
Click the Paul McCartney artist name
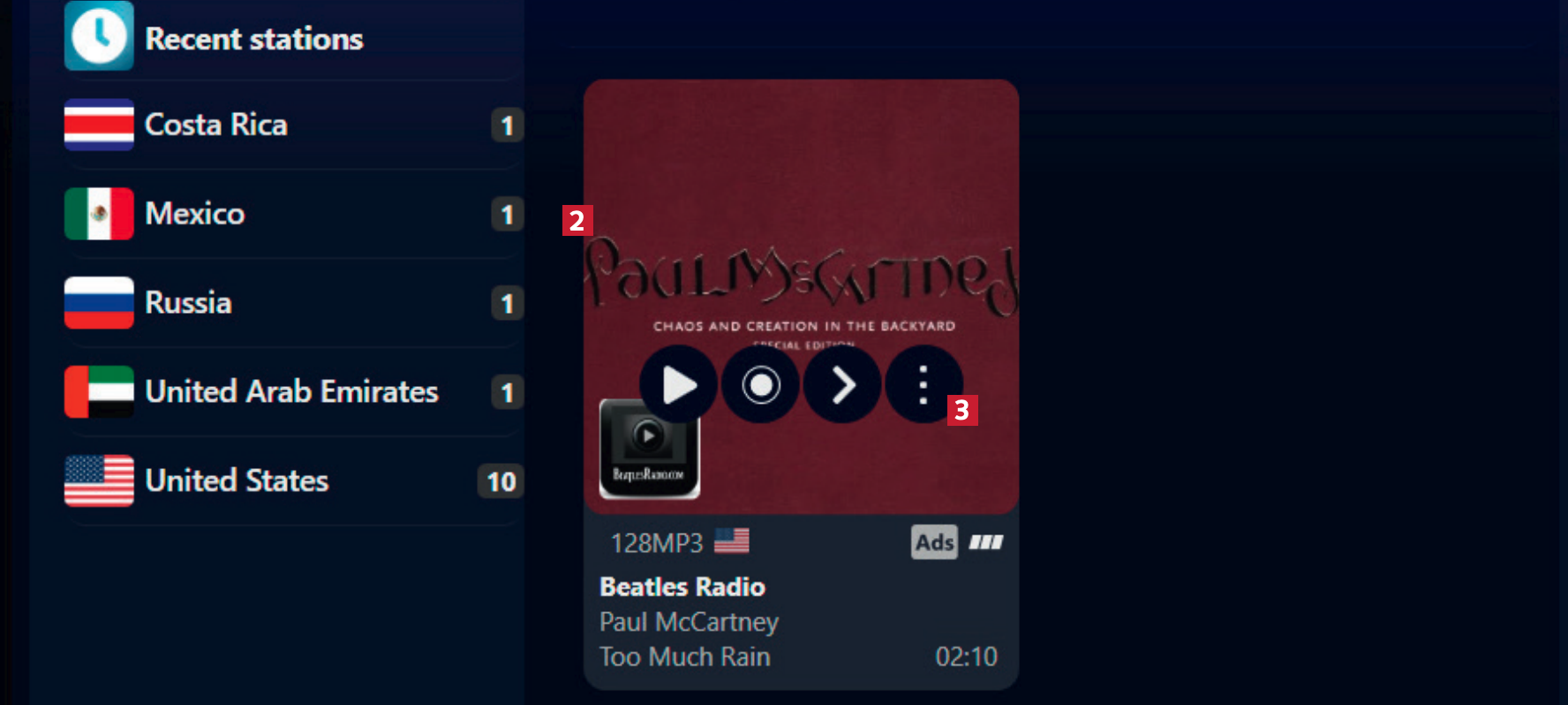coord(689,622)
